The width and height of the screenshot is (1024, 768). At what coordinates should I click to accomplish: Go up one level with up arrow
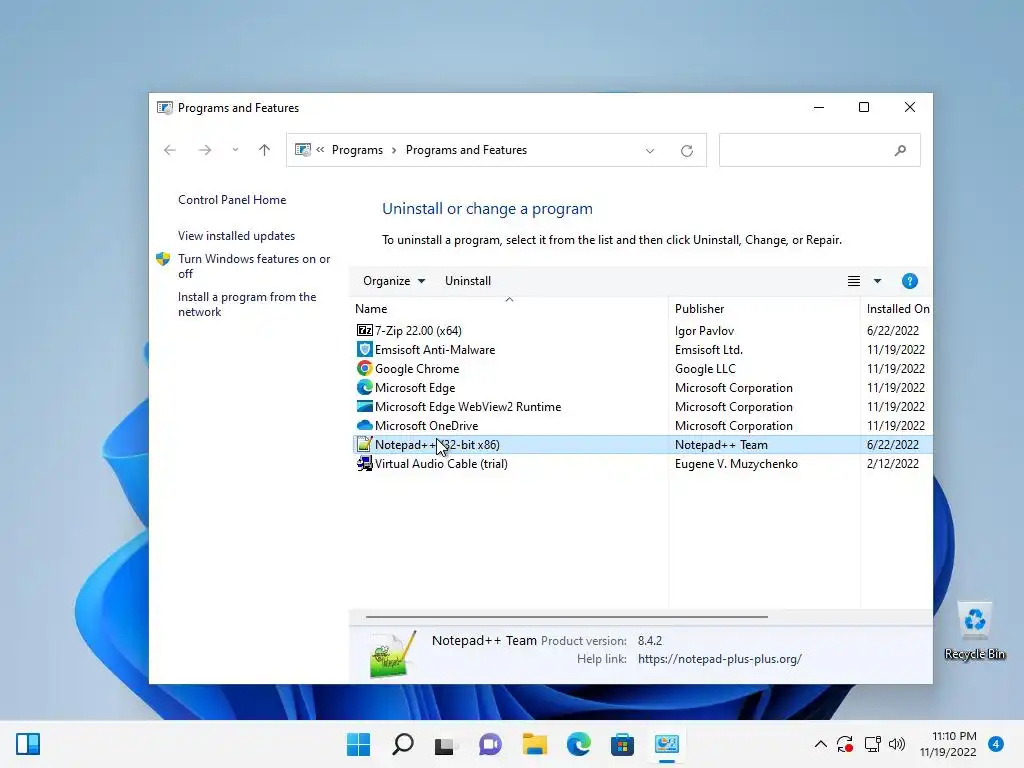(264, 150)
